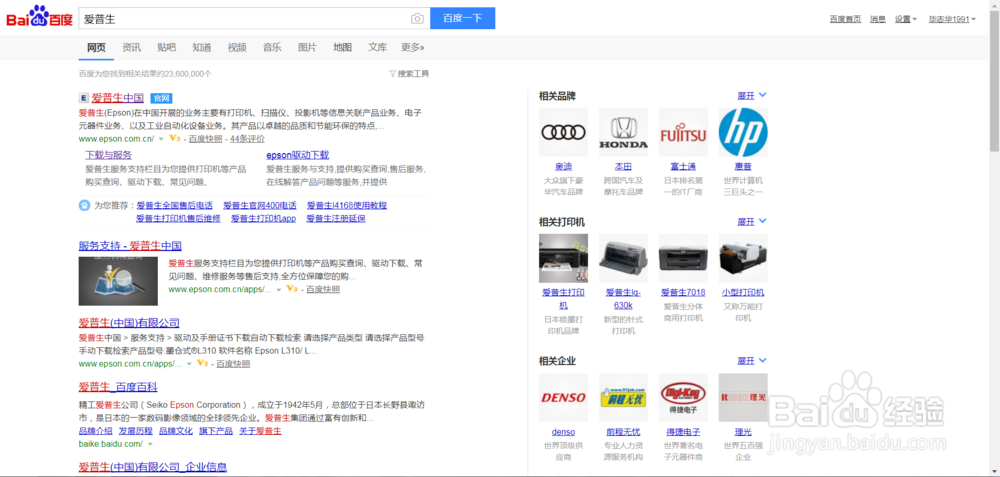Open the 44条评价 link
1000x477 pixels.
(247, 139)
